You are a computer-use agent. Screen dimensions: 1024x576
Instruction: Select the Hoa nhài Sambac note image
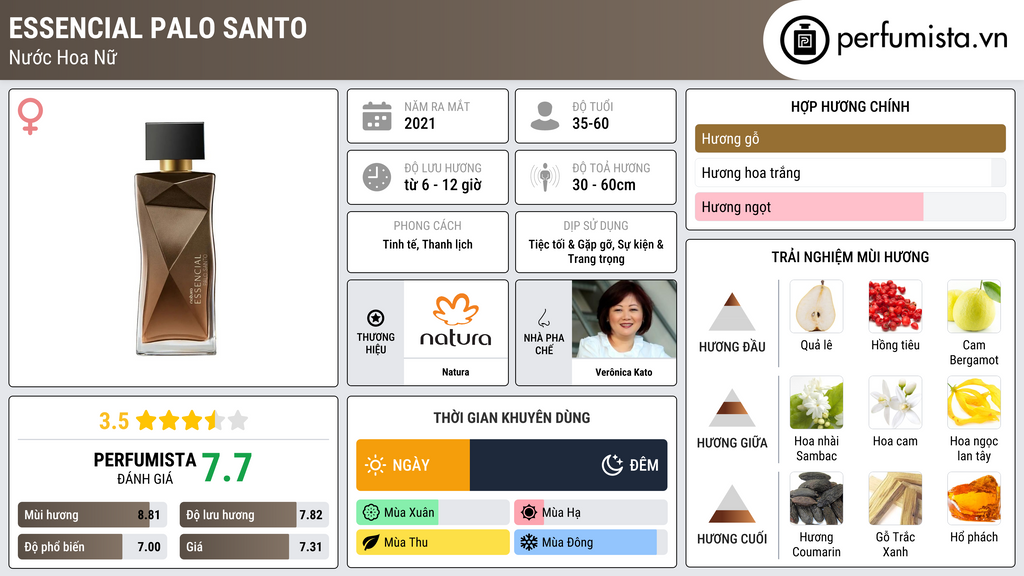[816, 402]
